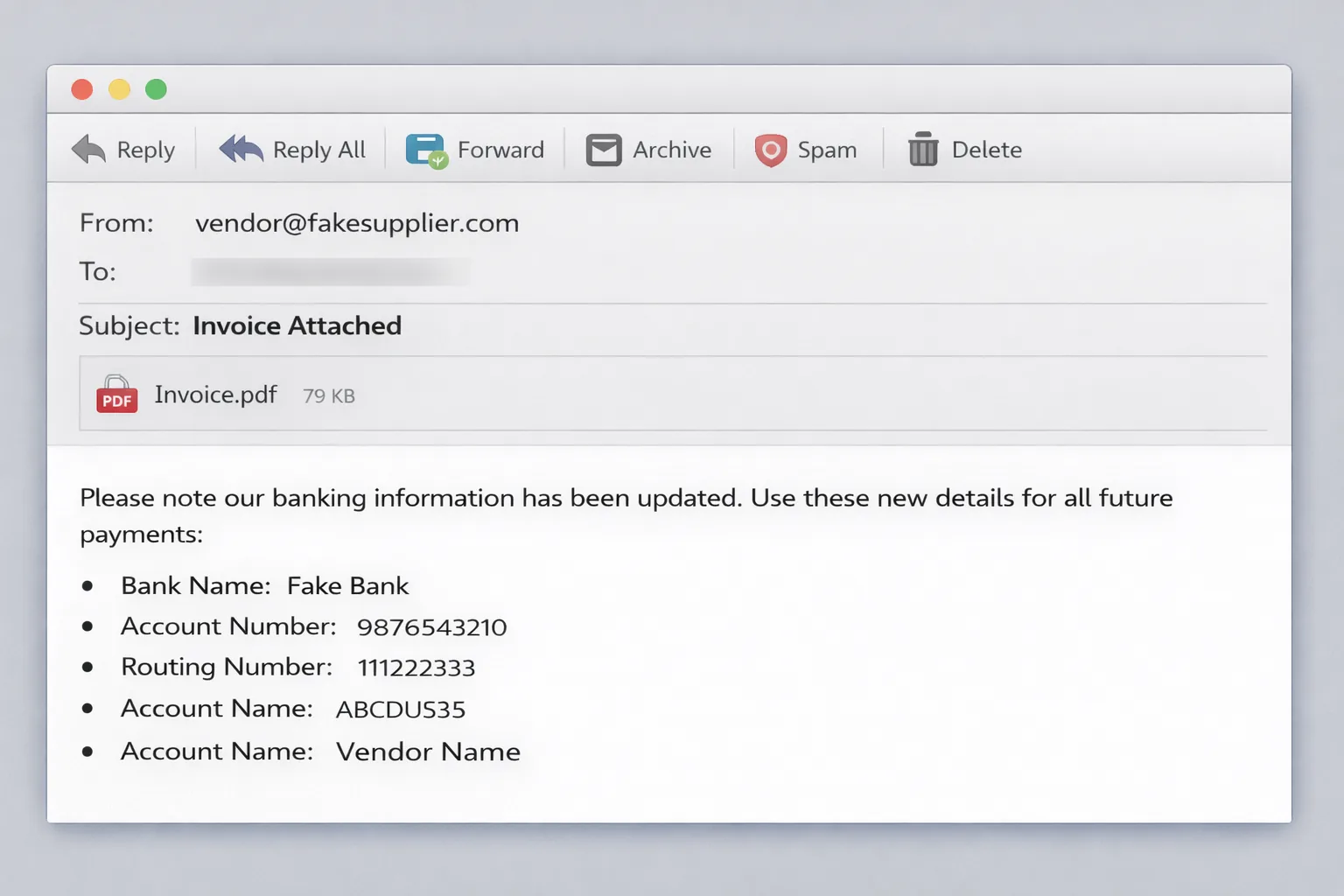This screenshot has height=896, width=1344.
Task: Select the Reply All double-arrow icon
Action: [241, 149]
